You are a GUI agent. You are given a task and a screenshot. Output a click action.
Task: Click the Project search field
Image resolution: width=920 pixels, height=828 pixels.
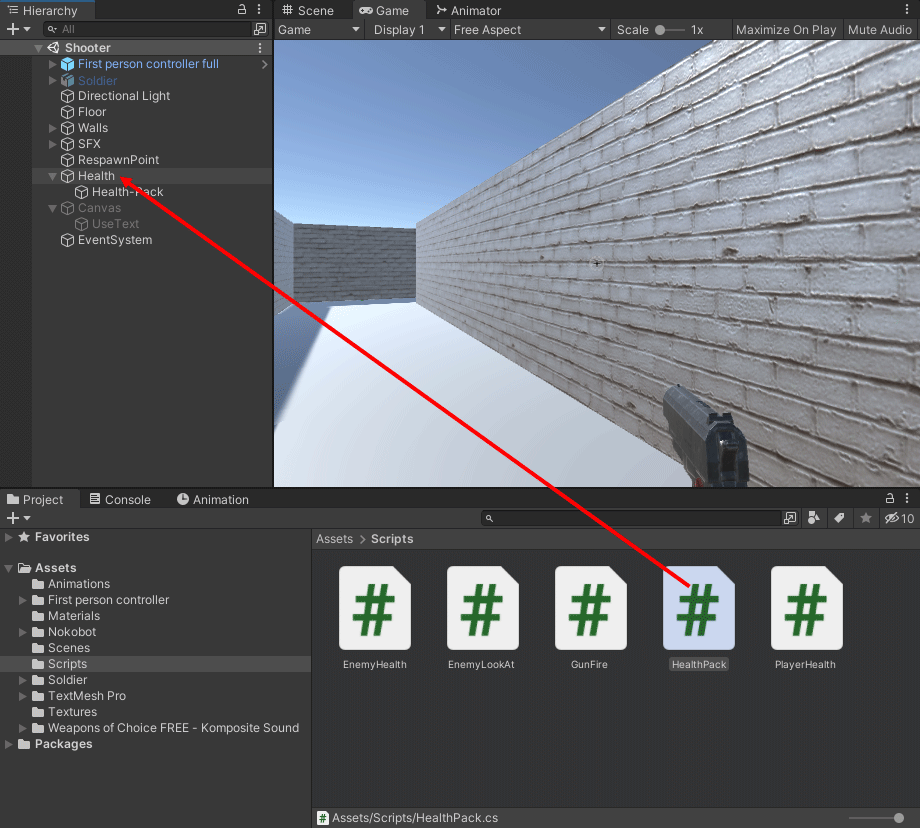[635, 518]
